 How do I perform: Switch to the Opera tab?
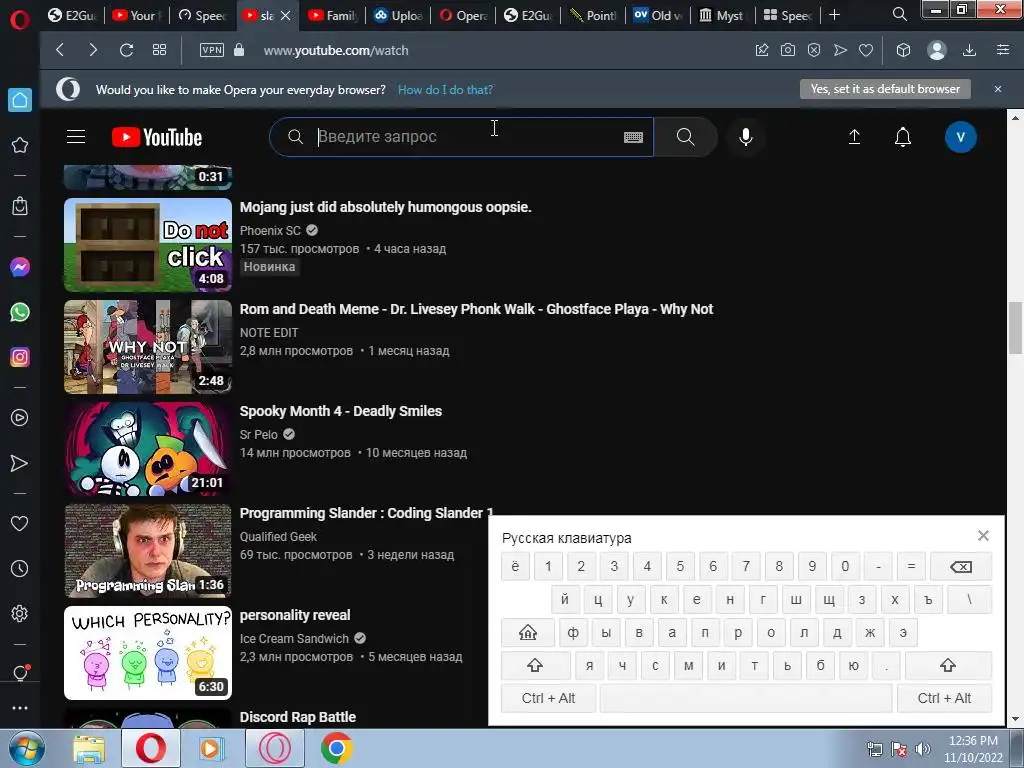click(x=463, y=15)
